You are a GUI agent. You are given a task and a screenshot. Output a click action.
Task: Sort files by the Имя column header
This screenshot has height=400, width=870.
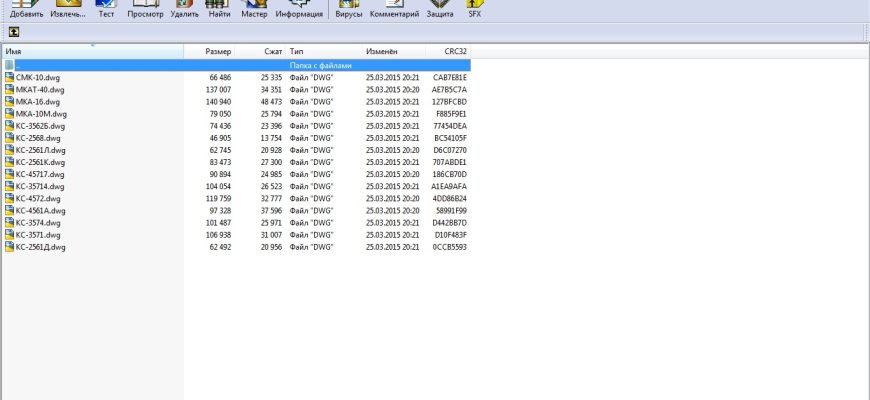[90, 51]
